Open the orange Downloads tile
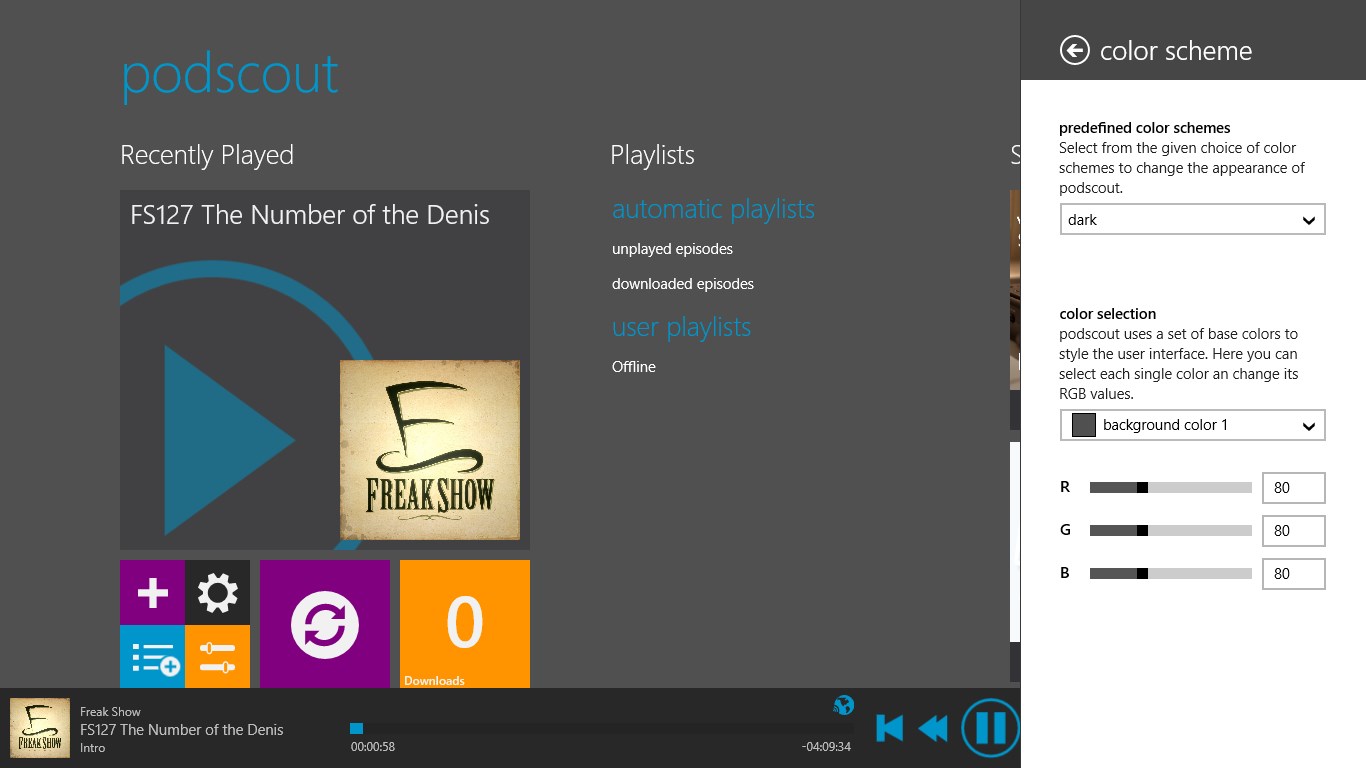Image resolution: width=1366 pixels, height=768 pixels. click(x=465, y=625)
